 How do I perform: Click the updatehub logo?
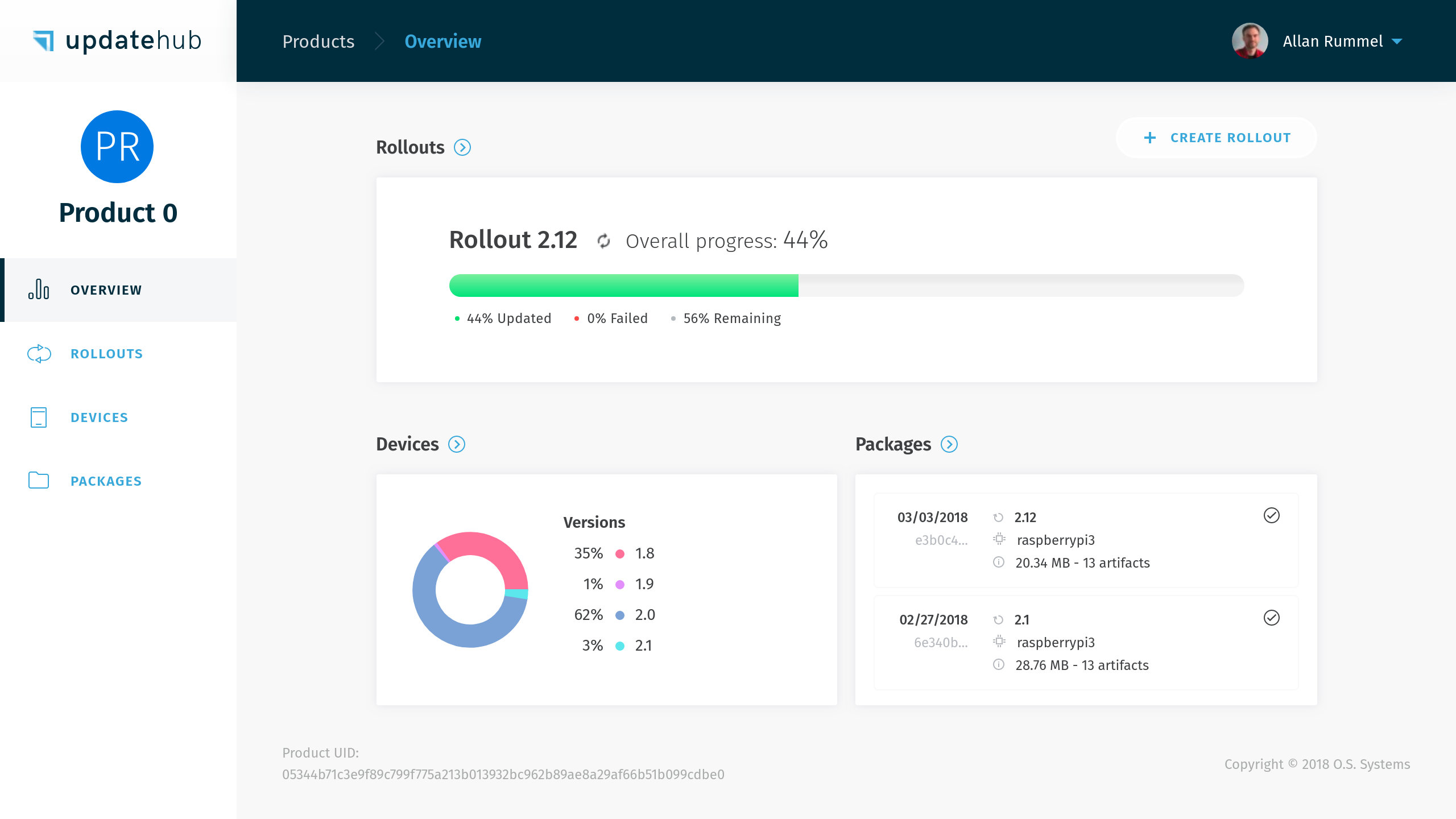117,40
